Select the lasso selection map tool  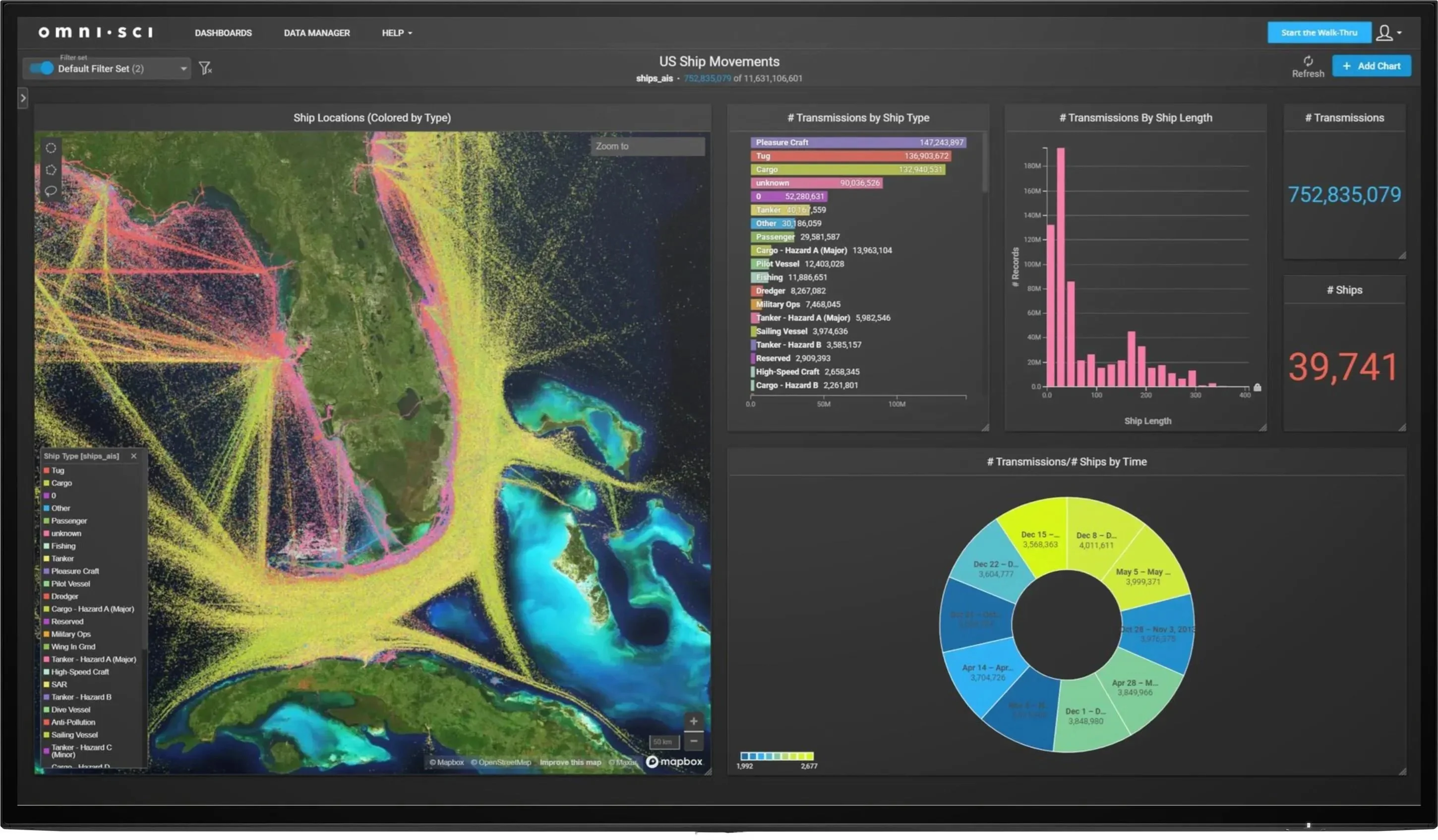click(51, 191)
